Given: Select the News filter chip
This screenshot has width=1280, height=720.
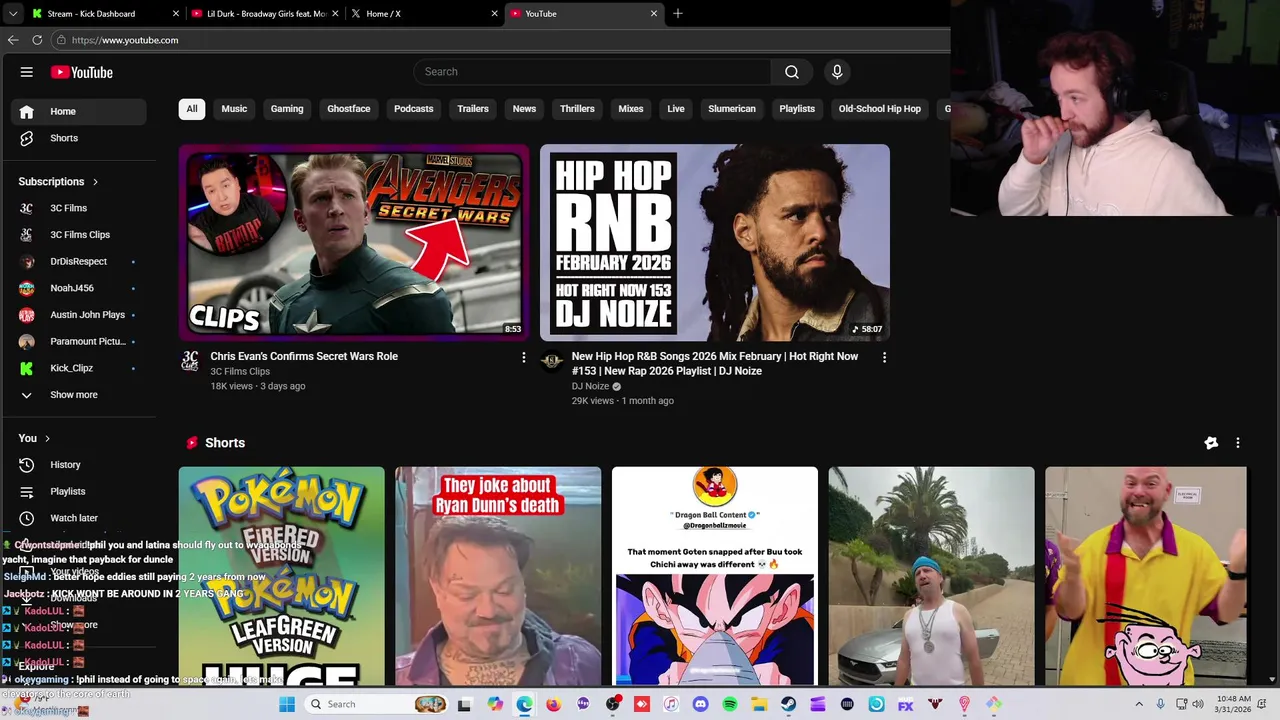Looking at the screenshot, I should [x=524, y=109].
